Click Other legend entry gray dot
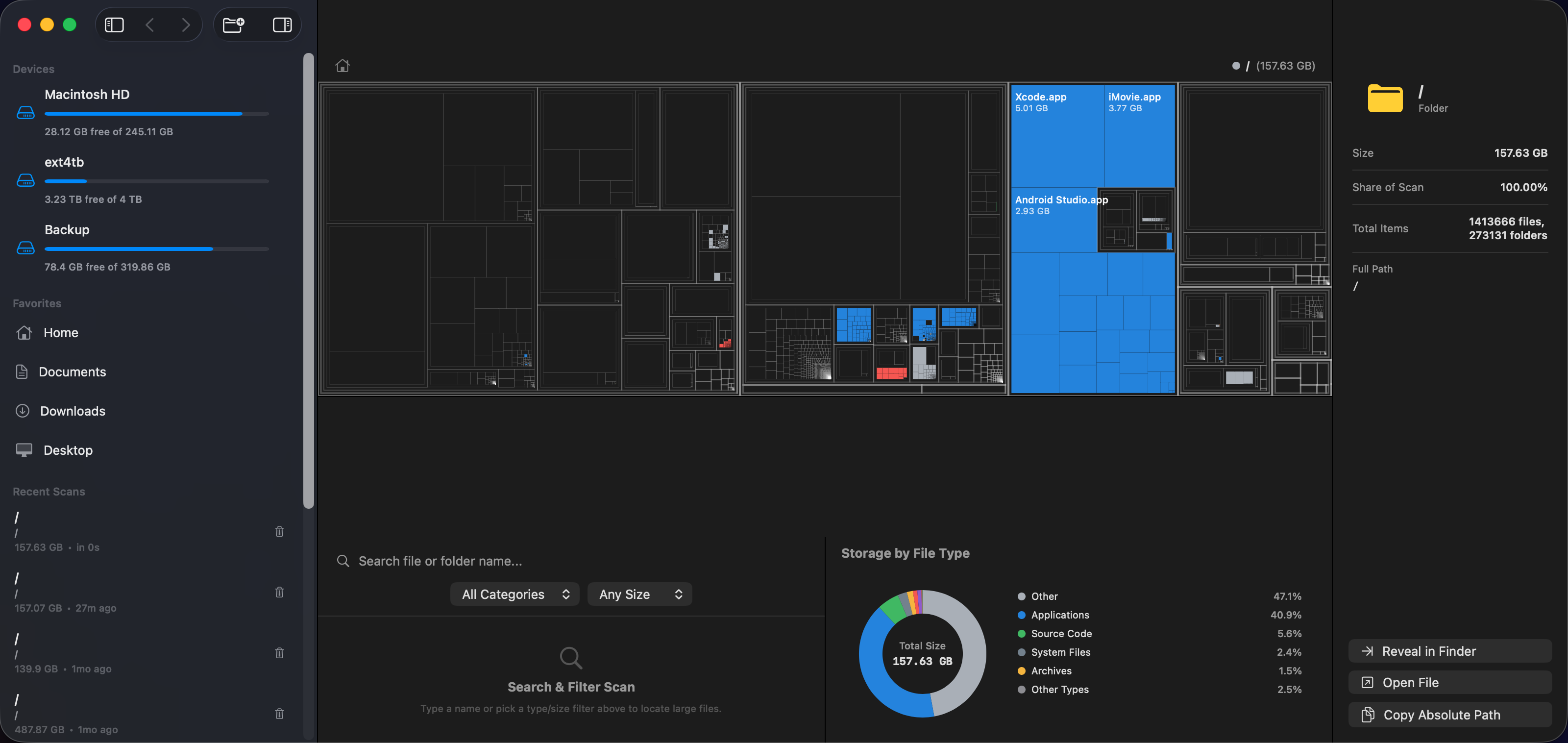 pyautogui.click(x=1021, y=596)
